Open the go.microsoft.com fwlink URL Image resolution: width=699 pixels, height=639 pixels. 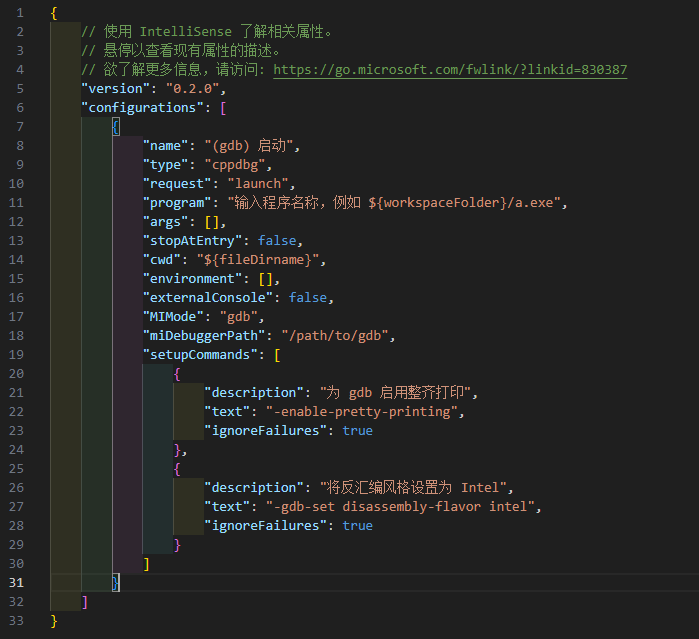pyautogui.click(x=450, y=70)
